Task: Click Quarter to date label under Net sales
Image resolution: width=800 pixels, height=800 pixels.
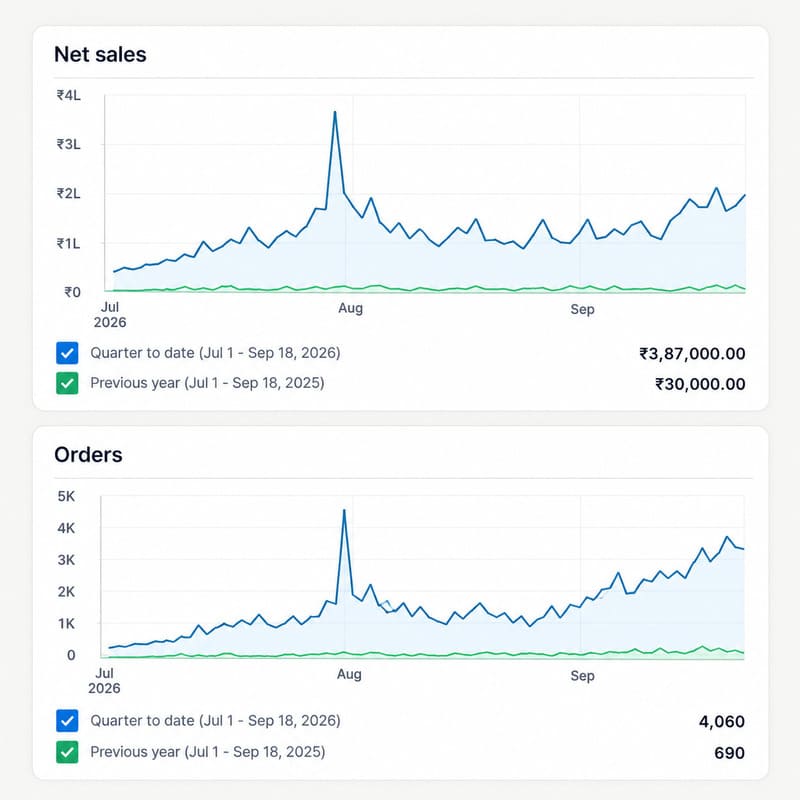Action: 215,353
